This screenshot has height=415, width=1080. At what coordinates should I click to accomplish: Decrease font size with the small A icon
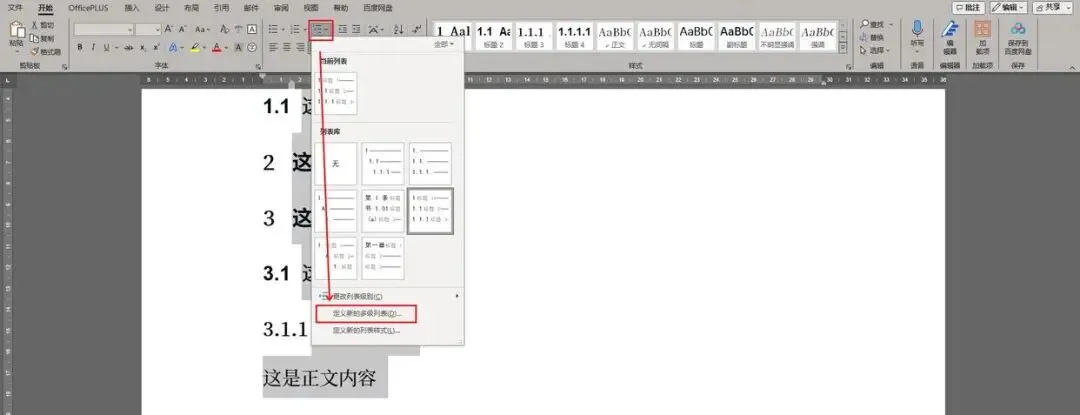click(183, 29)
